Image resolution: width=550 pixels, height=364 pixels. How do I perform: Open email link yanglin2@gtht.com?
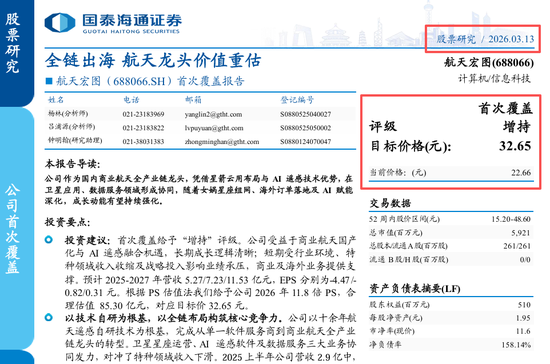(213, 114)
